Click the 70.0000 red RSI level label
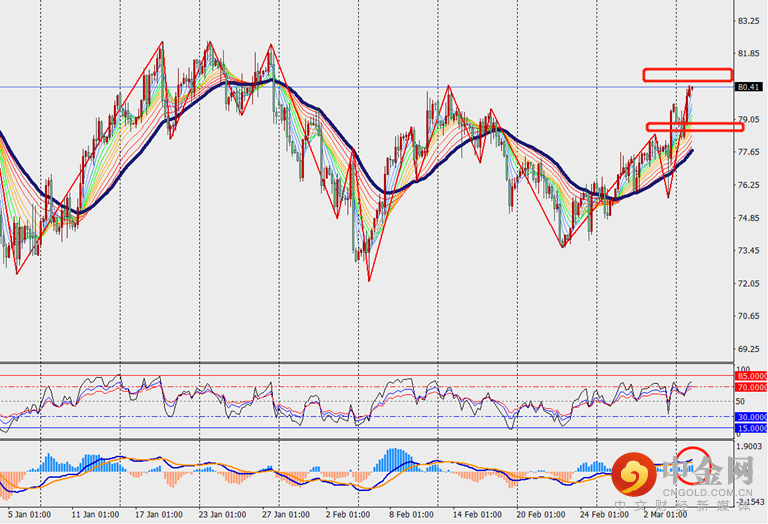Viewport: 768px width, 524px height. click(x=751, y=387)
